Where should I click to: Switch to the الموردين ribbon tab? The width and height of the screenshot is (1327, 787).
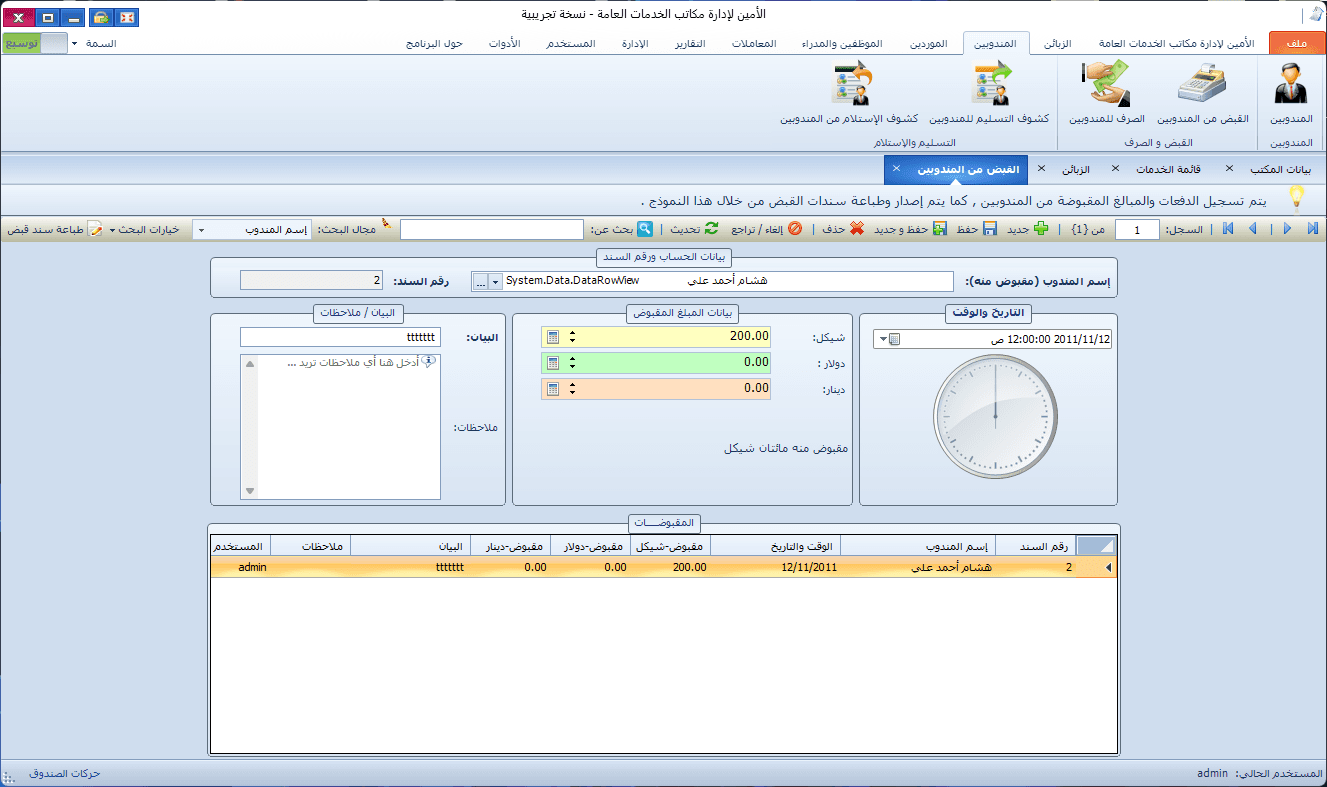pyautogui.click(x=929, y=44)
